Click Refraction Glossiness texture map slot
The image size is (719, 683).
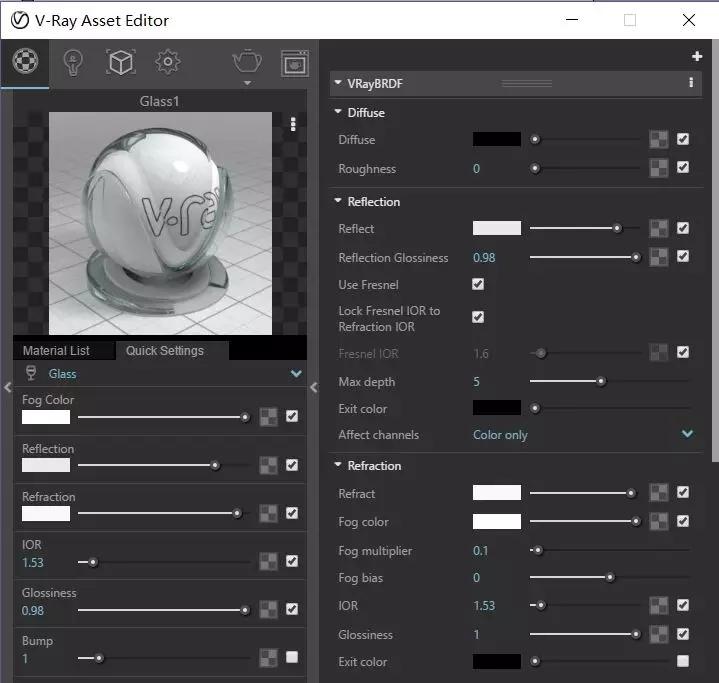[658, 634]
